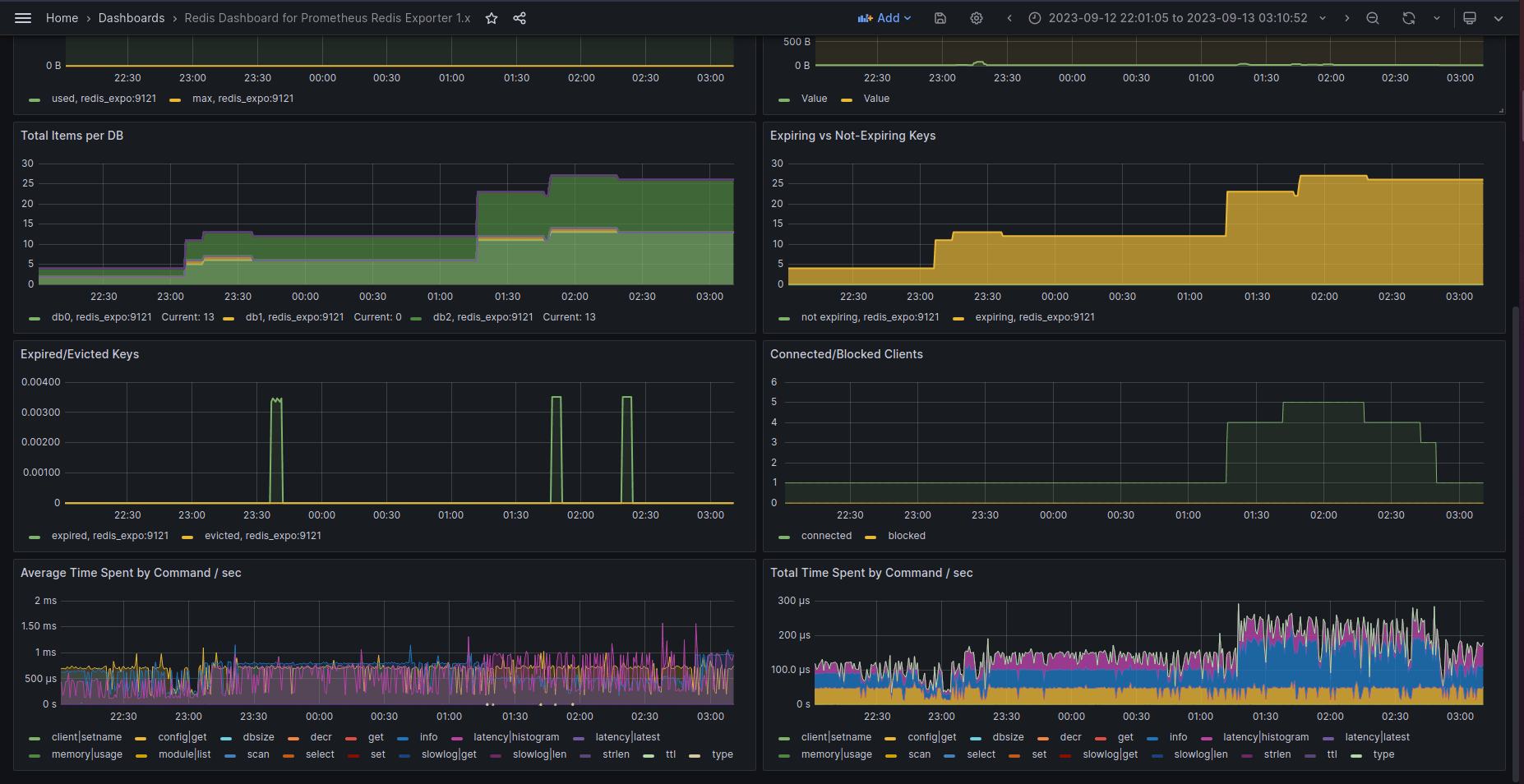Star this dashboard as favorite
This screenshot has height=784, width=1524.
pos(492,18)
